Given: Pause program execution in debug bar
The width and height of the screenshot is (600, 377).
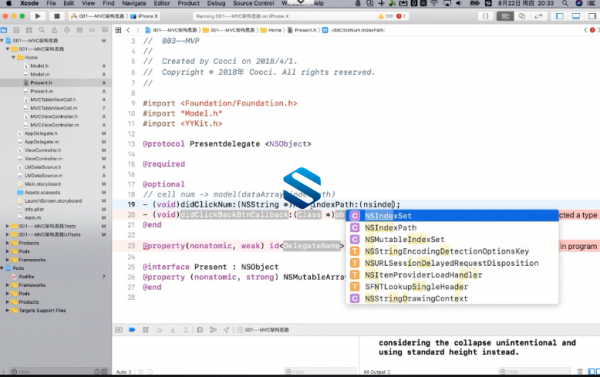Looking at the screenshot, I should (x=145, y=330).
